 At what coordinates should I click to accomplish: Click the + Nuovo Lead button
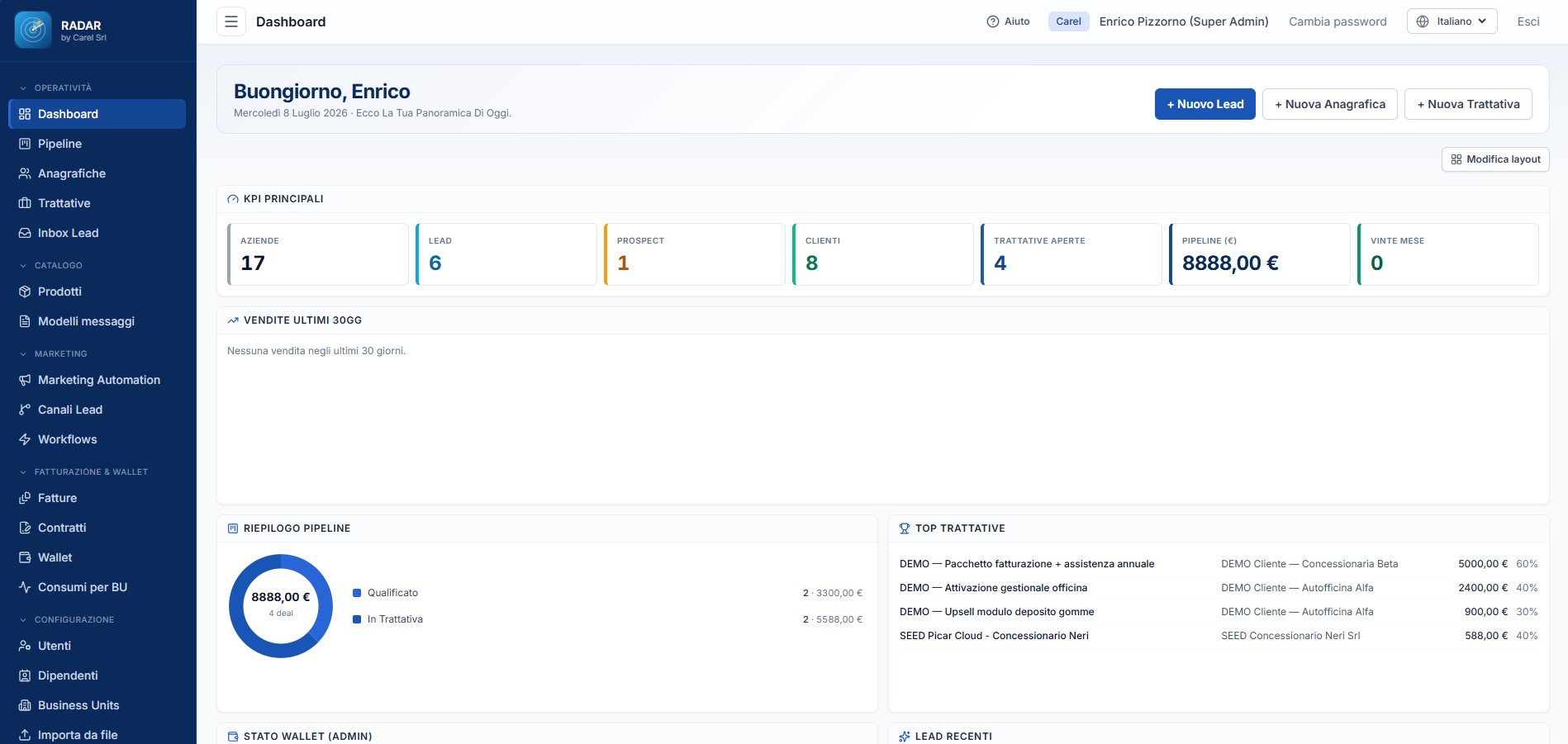click(x=1205, y=104)
